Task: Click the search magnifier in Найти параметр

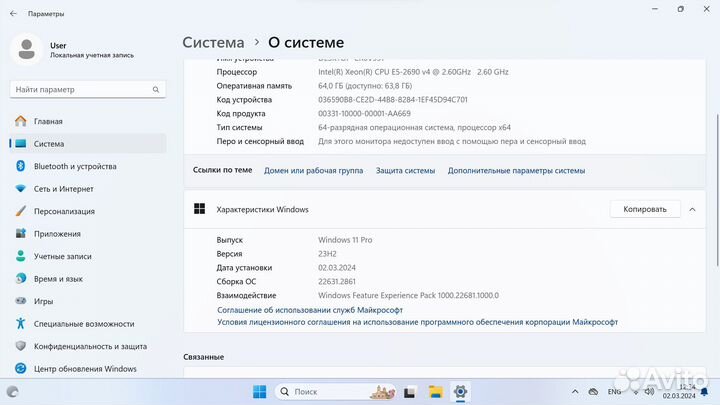Action: click(156, 90)
